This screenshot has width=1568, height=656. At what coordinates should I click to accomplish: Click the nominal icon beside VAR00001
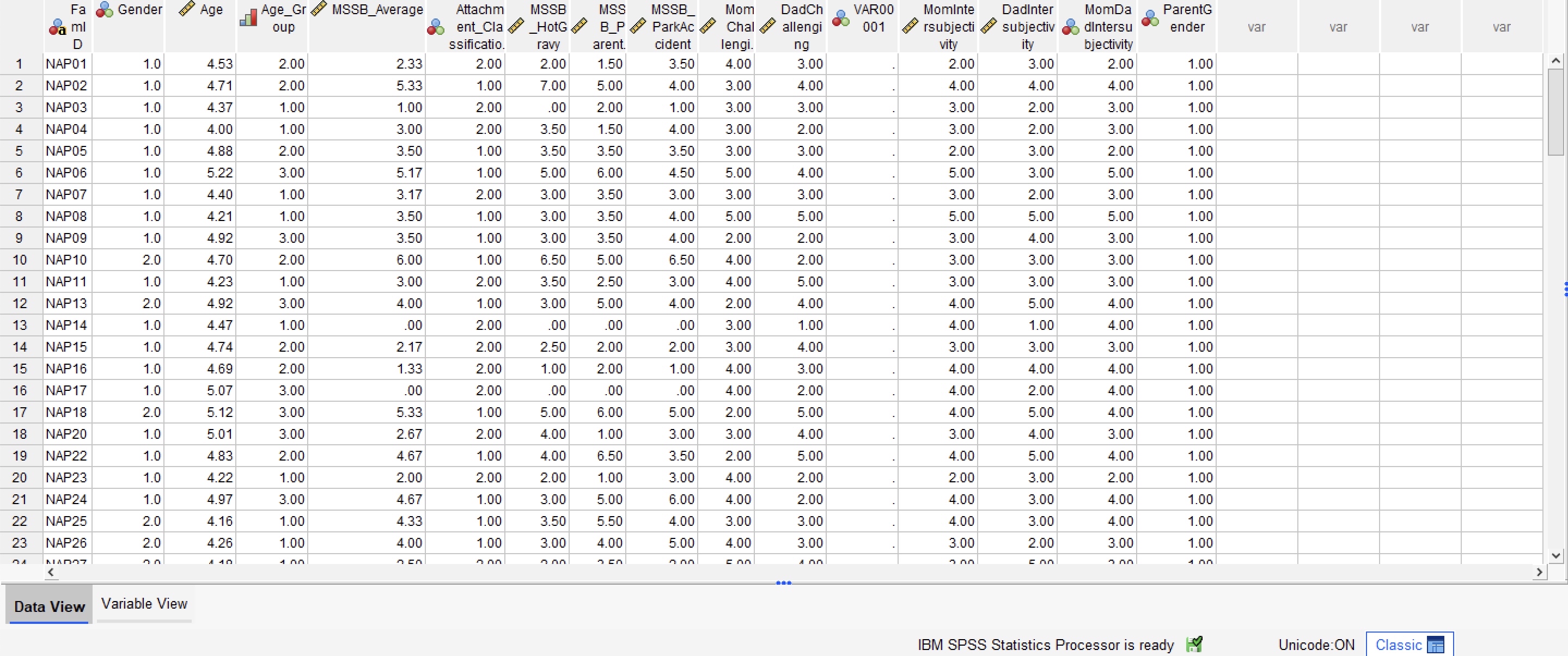[840, 19]
